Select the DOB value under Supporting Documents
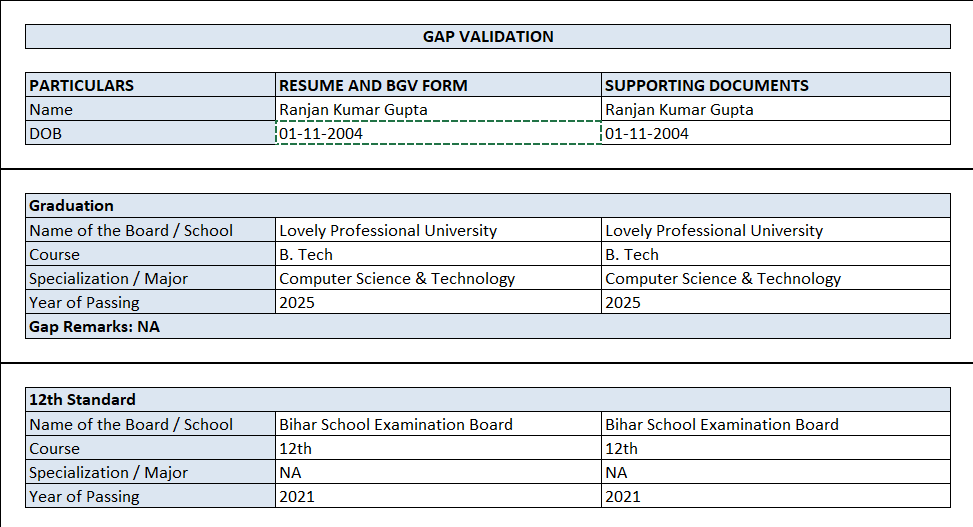This screenshot has height=527, width=973. (775, 133)
